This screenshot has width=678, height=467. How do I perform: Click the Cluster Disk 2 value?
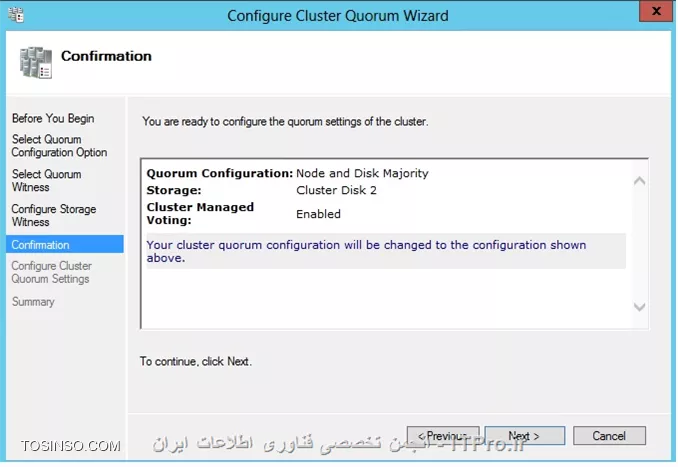[336, 190]
